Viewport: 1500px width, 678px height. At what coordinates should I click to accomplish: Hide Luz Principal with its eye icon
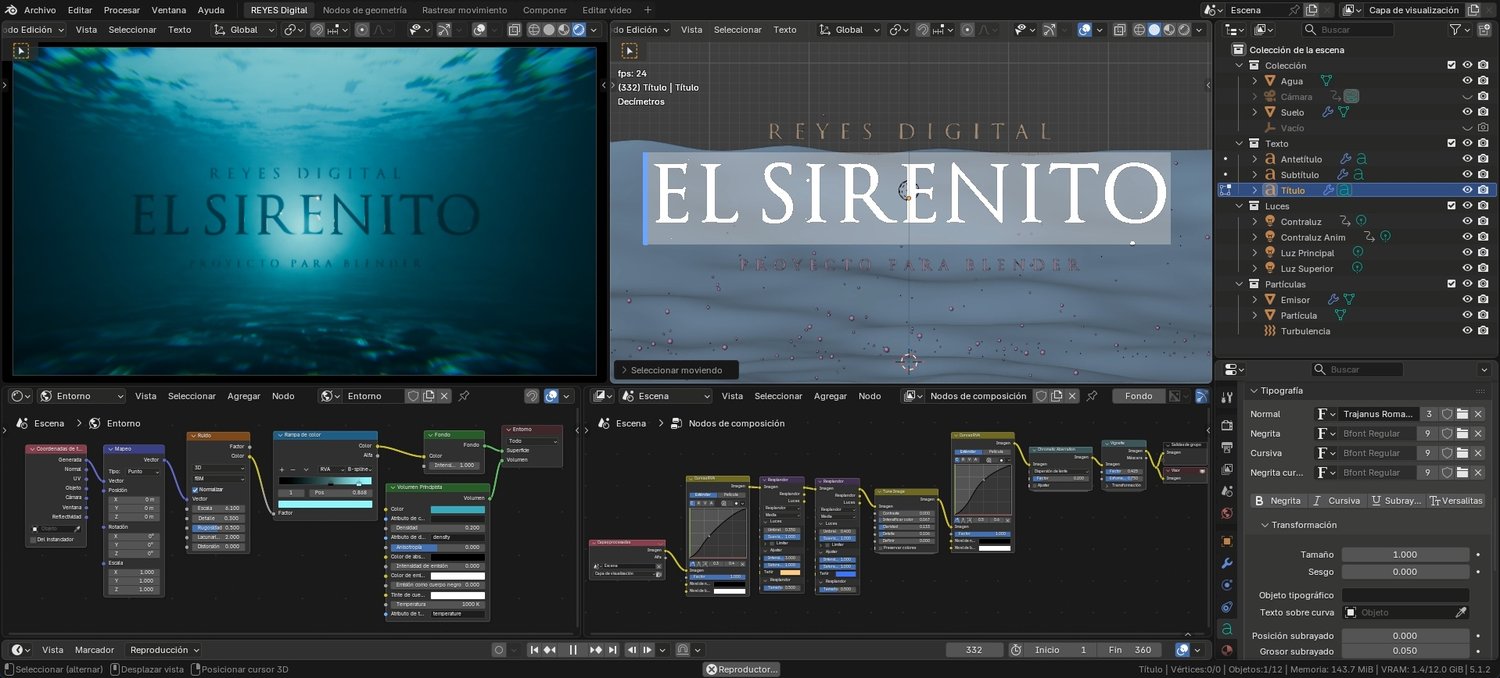tap(1467, 253)
